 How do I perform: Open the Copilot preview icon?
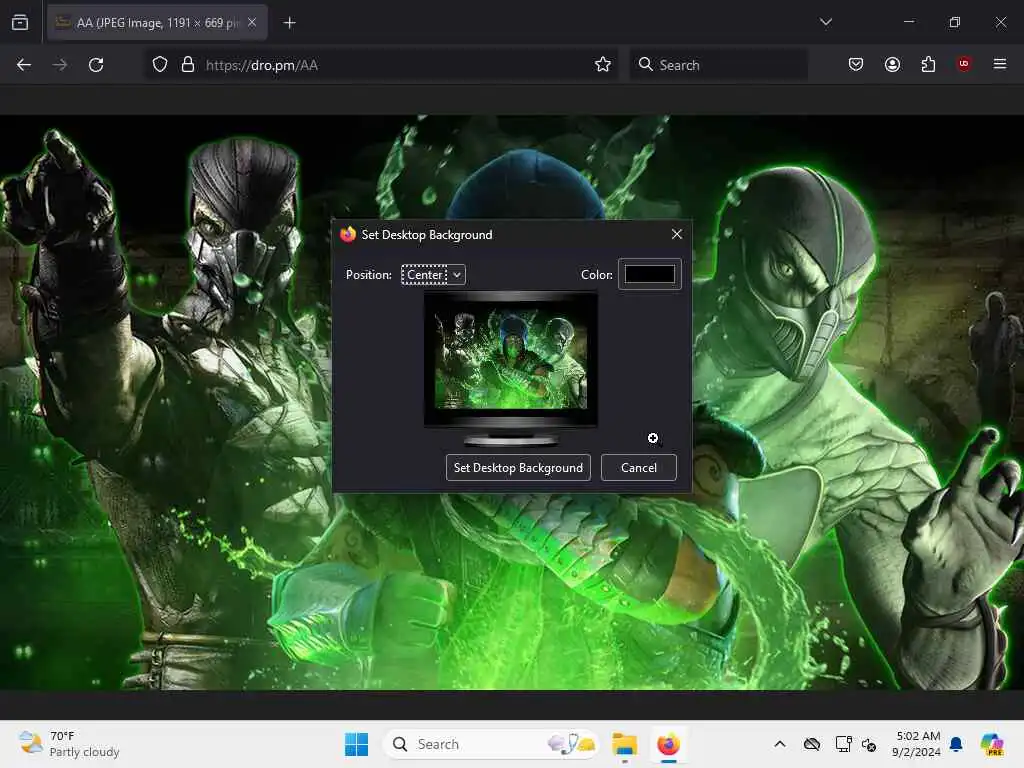click(992, 744)
